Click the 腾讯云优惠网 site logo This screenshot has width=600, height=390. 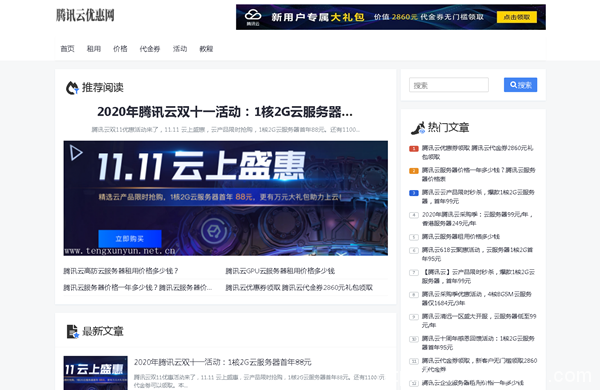85,15
